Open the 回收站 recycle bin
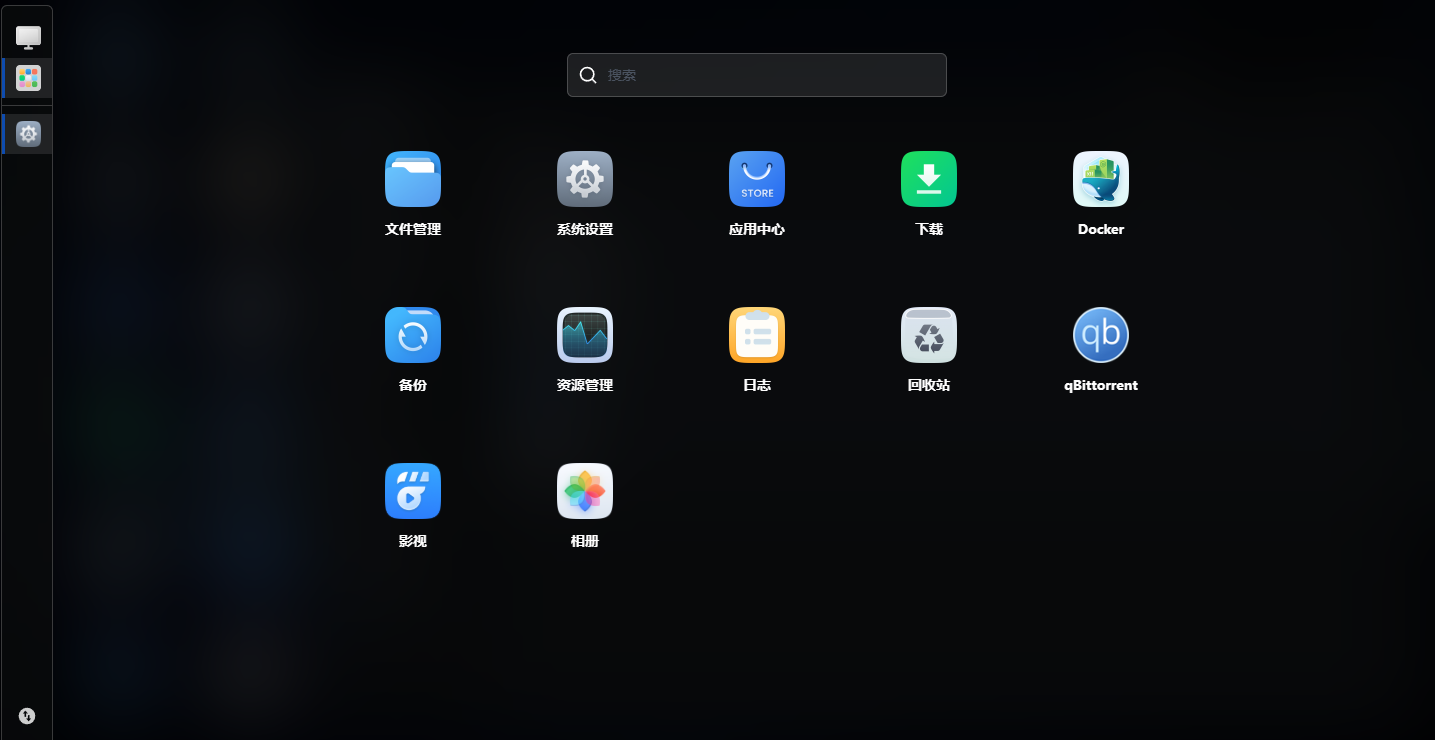Image resolution: width=1435 pixels, height=740 pixels. pos(929,335)
